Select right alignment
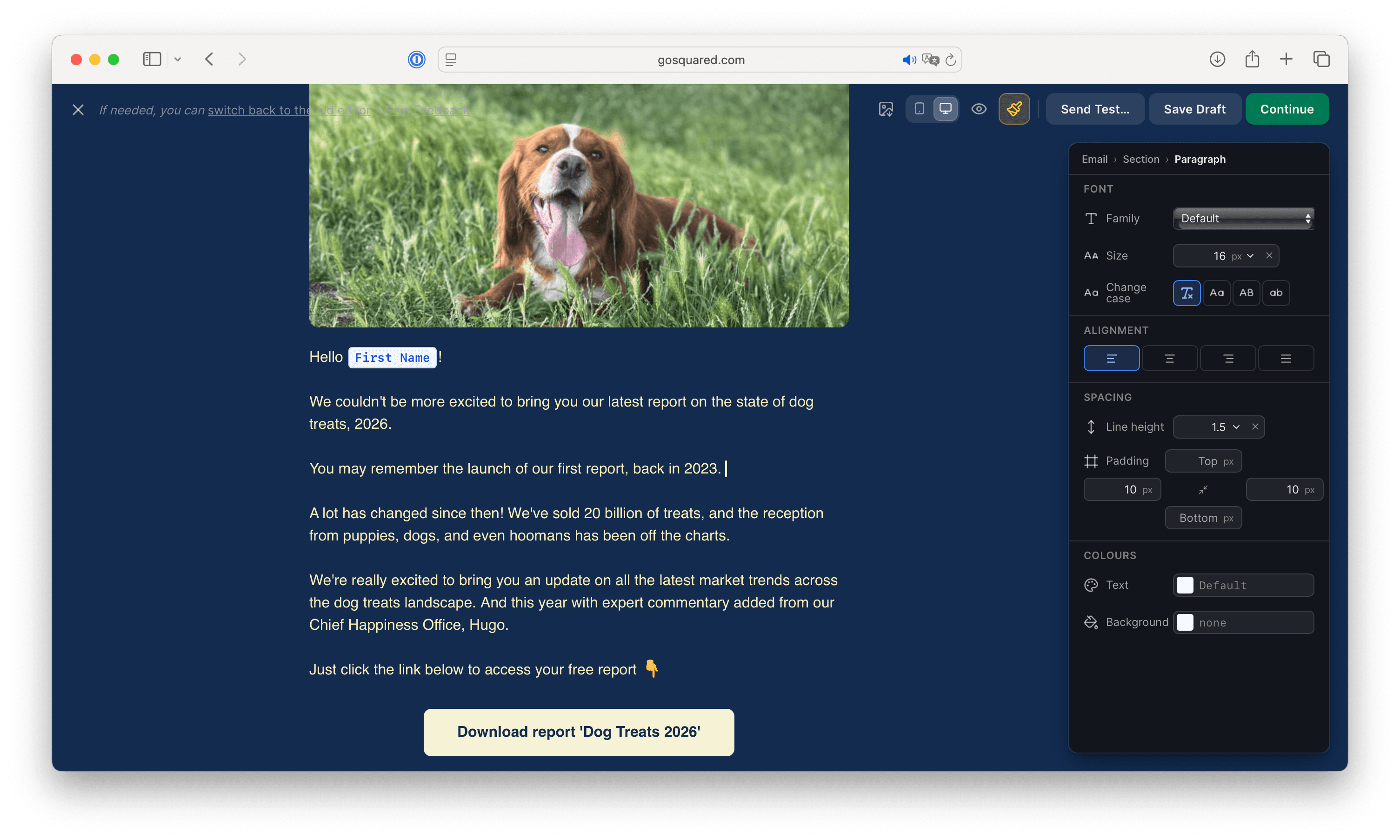Viewport: 1400px width, 840px height. pos(1228,358)
